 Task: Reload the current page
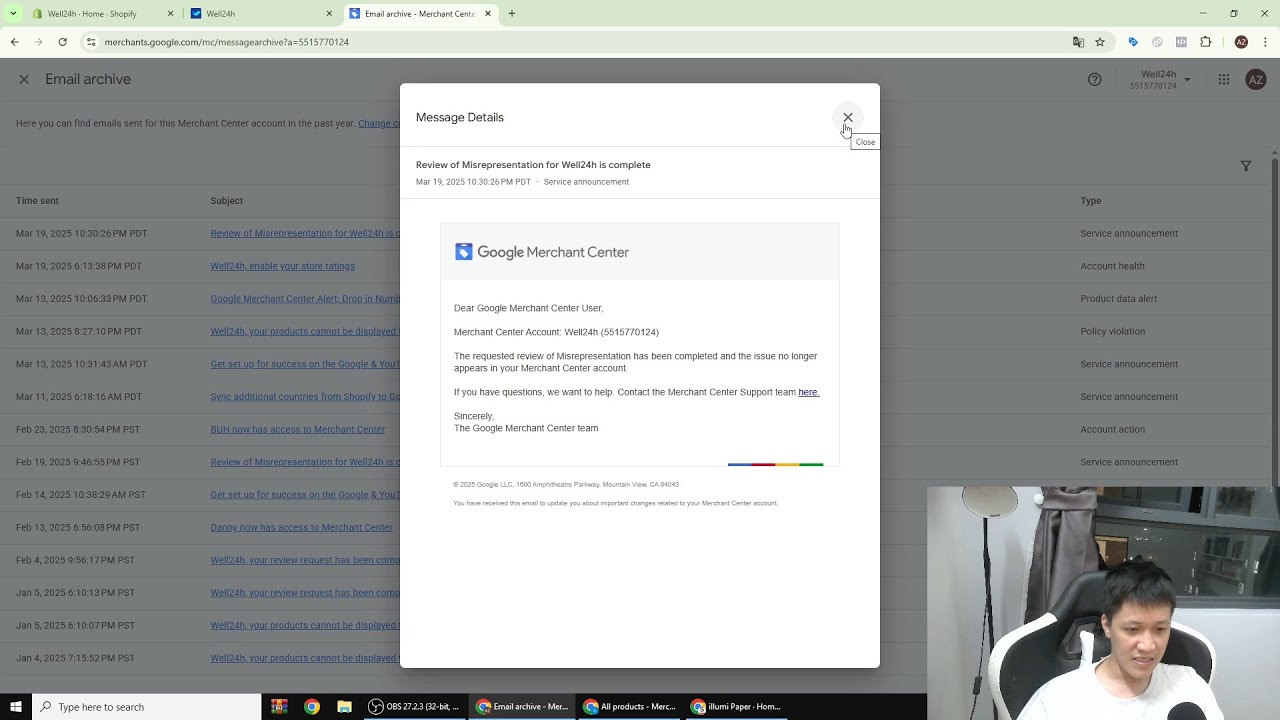pos(62,42)
